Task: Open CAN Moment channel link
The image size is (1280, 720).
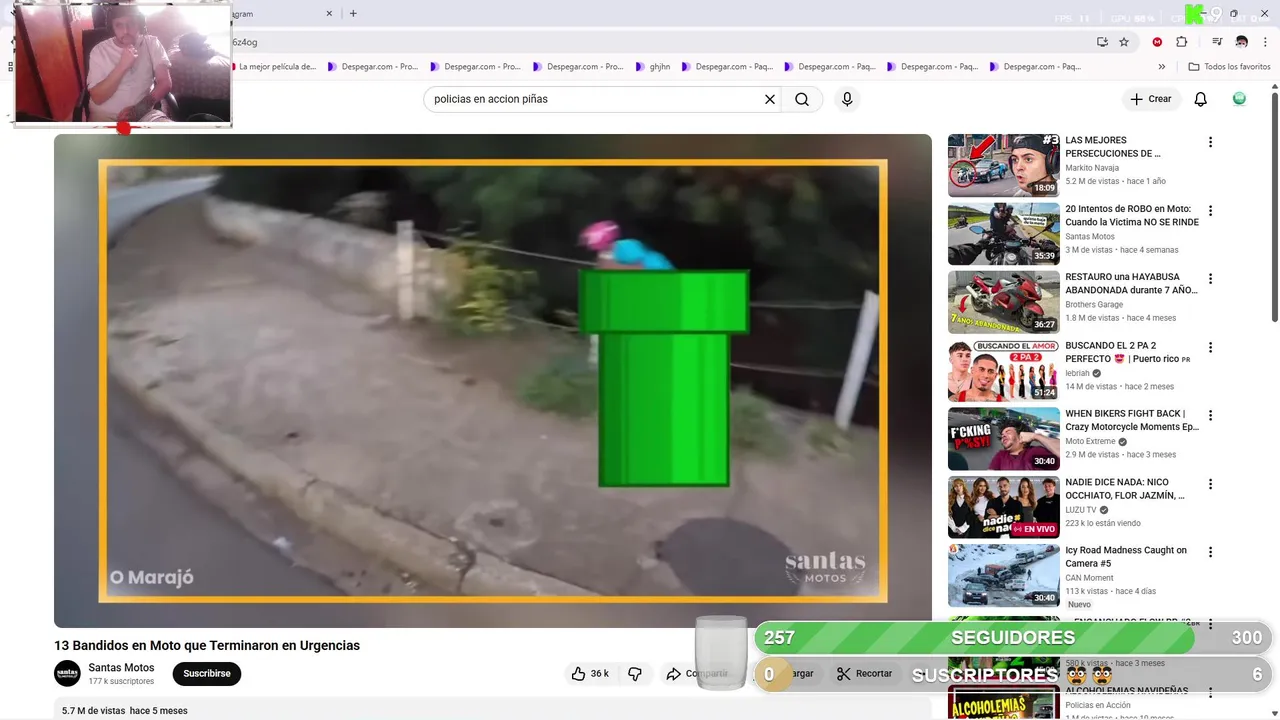Action: pos(1089,578)
